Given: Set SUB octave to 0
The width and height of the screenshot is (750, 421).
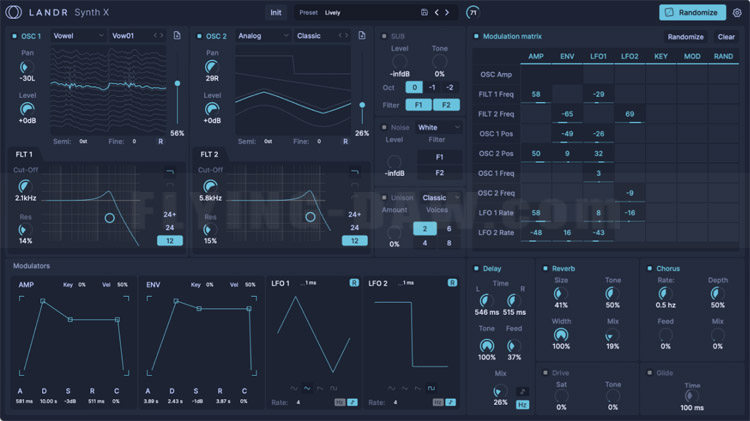Looking at the screenshot, I should (x=414, y=87).
